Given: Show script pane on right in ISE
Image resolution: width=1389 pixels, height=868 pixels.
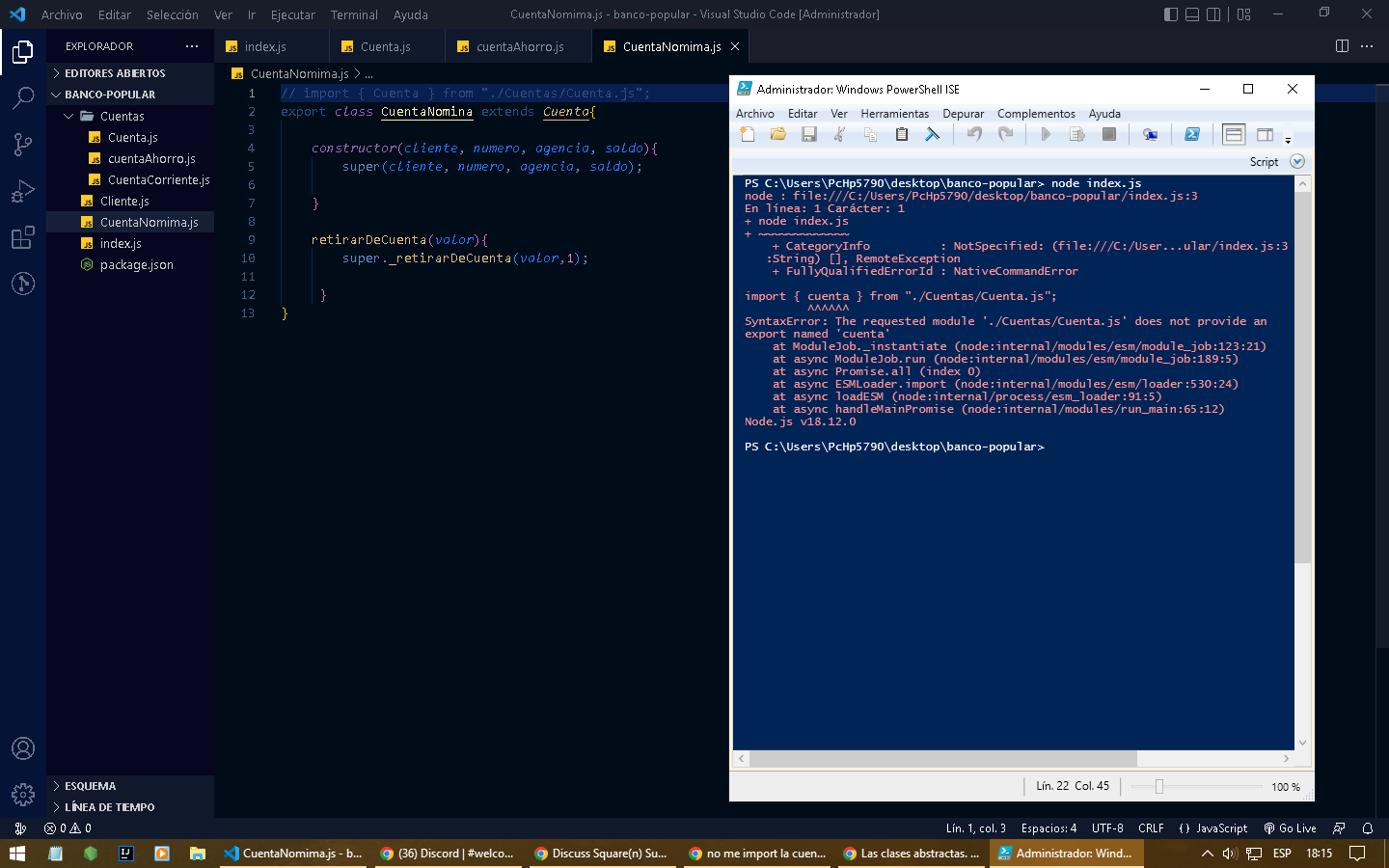Looking at the screenshot, I should click(x=1265, y=135).
